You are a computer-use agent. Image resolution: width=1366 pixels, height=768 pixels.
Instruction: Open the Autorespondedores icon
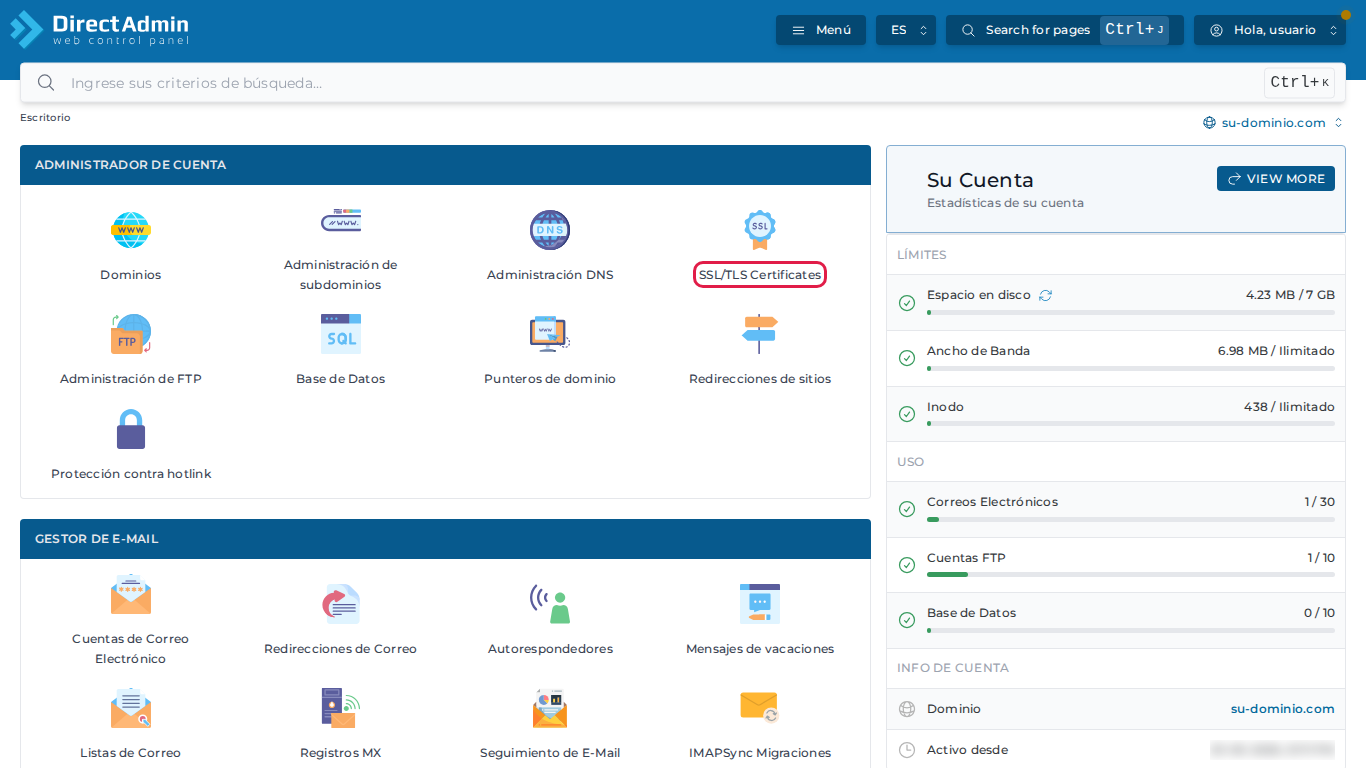pyautogui.click(x=550, y=604)
